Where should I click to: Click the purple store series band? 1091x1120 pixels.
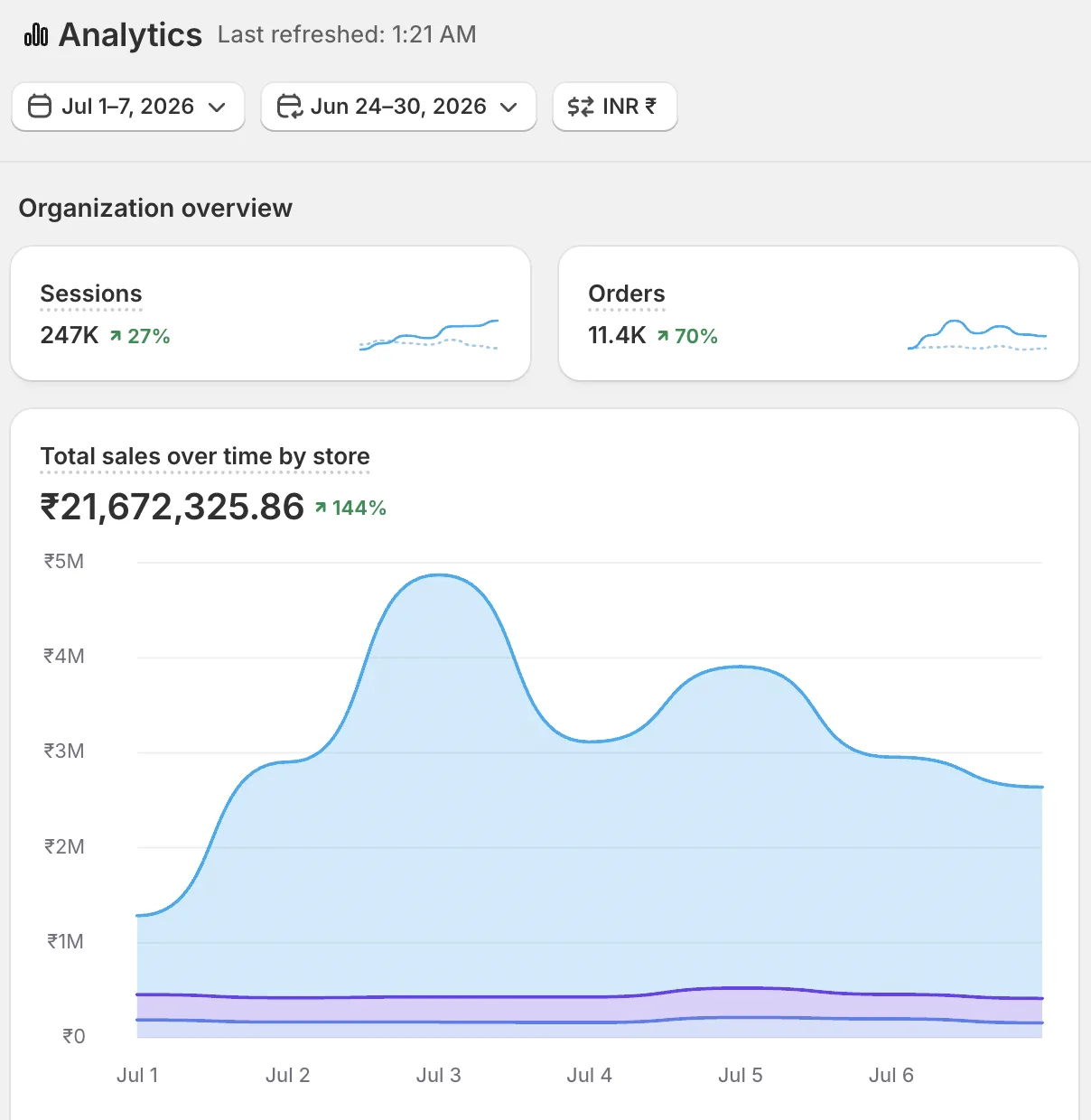click(589, 1009)
